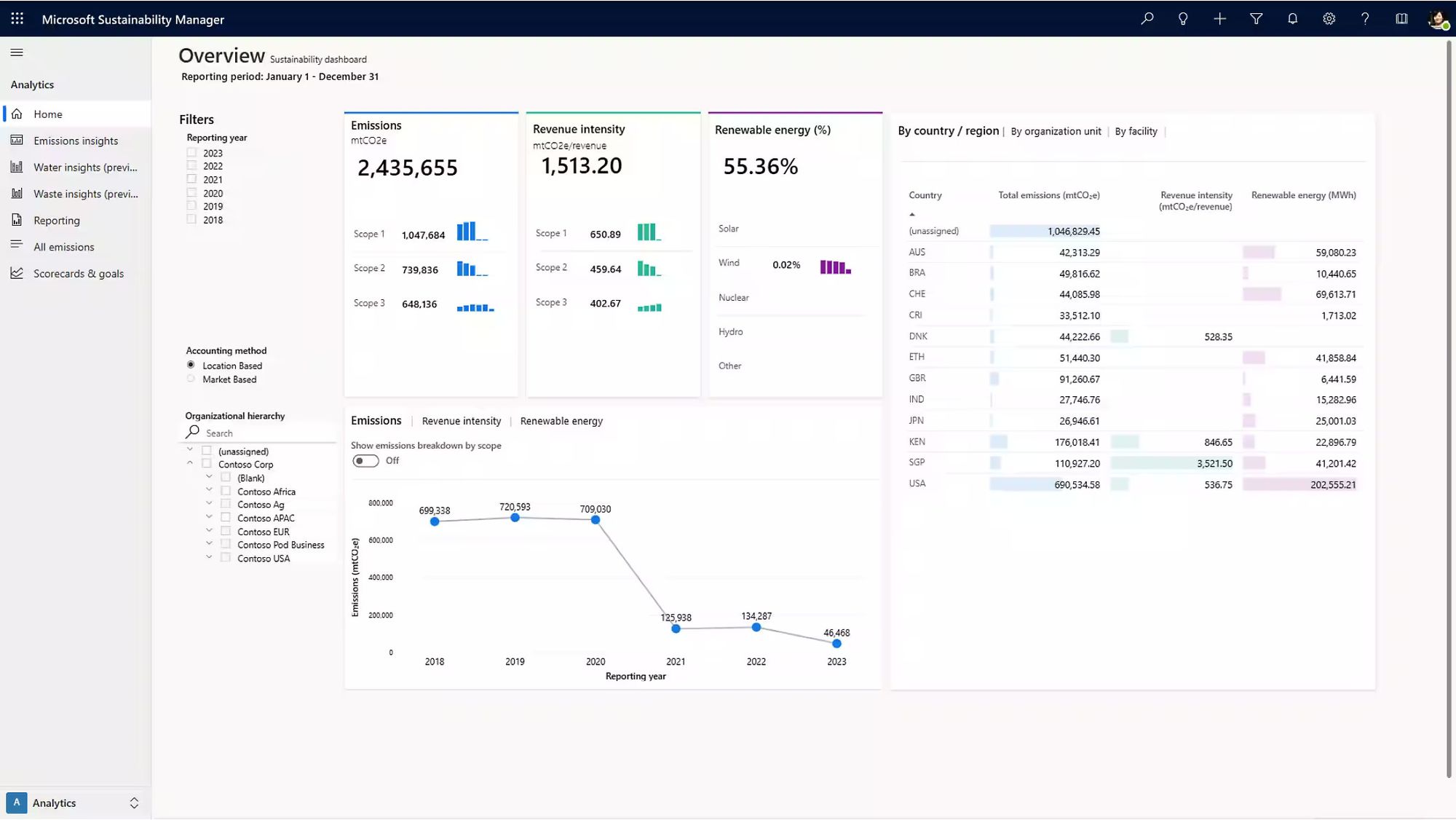Expand the Contoso USA tree node
Image resolution: width=1456 pixels, height=820 pixels.
(209, 556)
